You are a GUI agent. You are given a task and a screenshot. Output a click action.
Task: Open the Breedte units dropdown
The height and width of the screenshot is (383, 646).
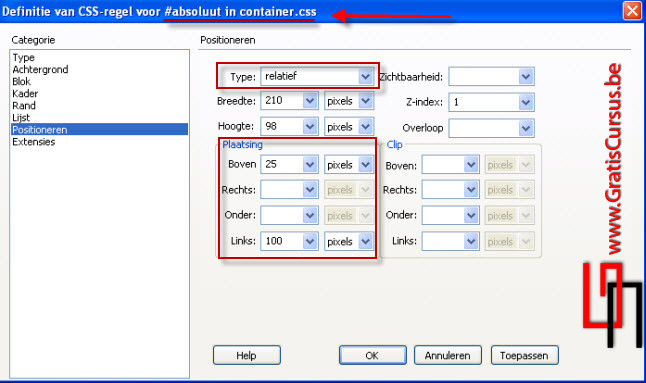point(365,101)
